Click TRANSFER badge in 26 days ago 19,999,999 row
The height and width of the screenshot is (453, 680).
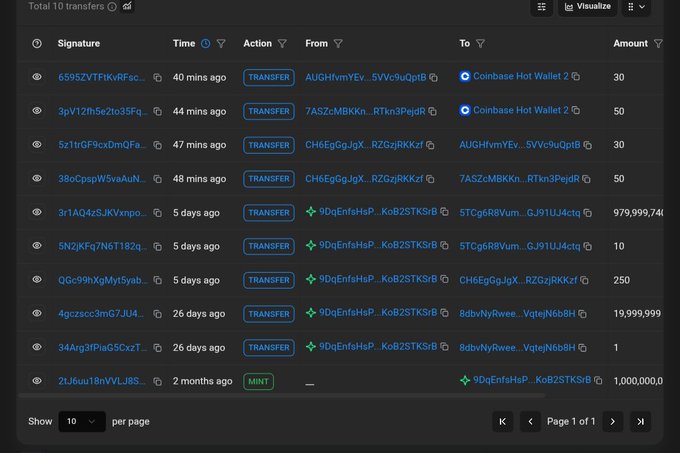pos(269,314)
